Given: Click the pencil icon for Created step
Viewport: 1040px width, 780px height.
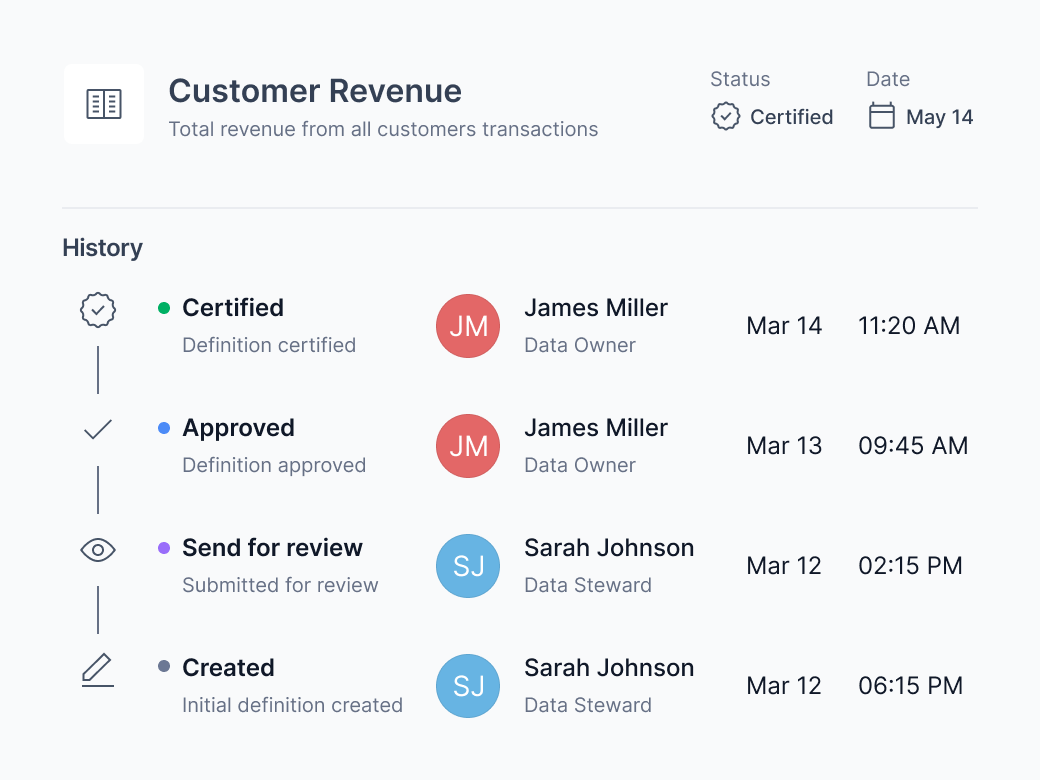Looking at the screenshot, I should click(x=98, y=670).
